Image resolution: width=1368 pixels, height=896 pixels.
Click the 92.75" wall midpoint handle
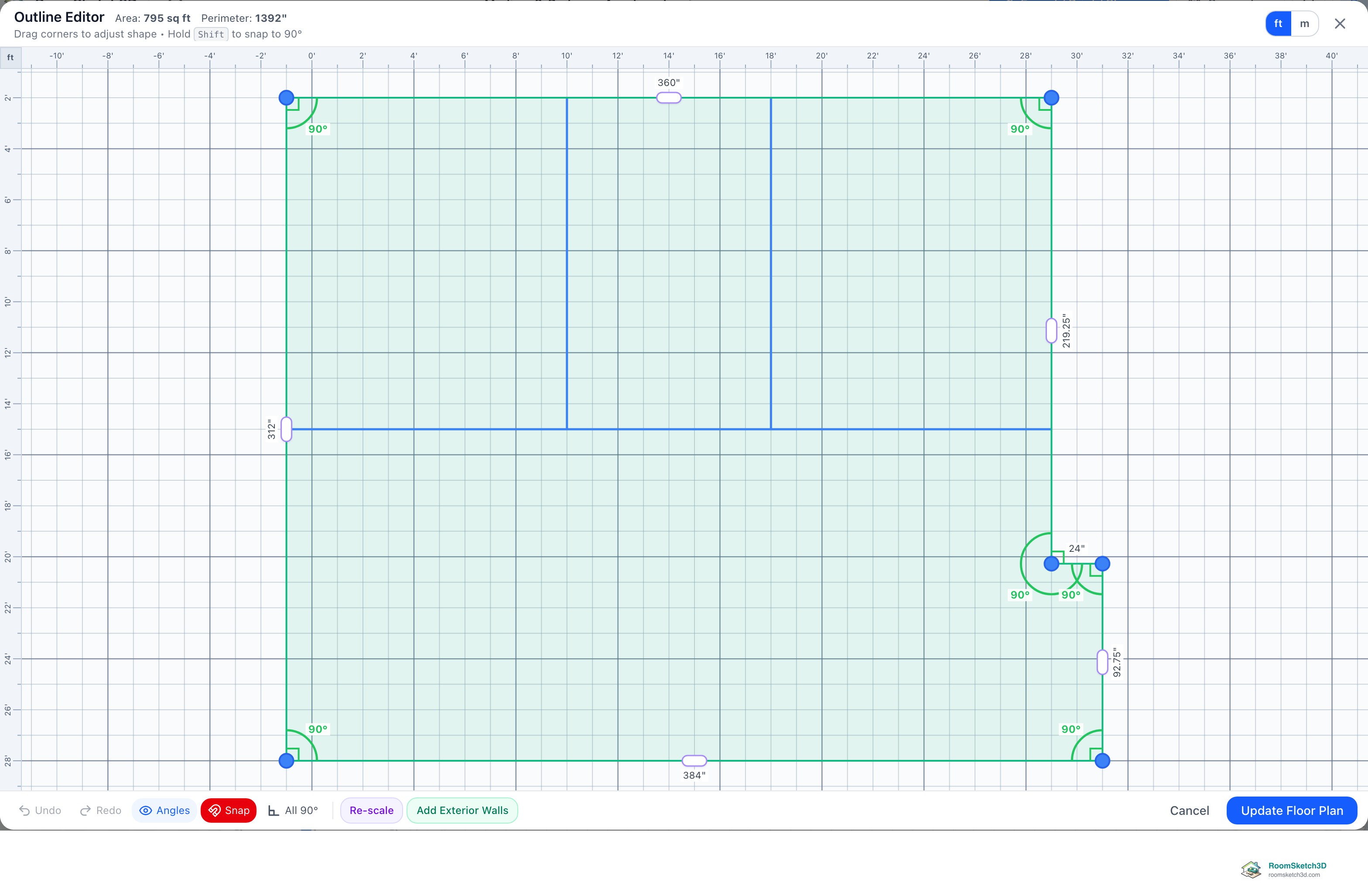(1102, 662)
